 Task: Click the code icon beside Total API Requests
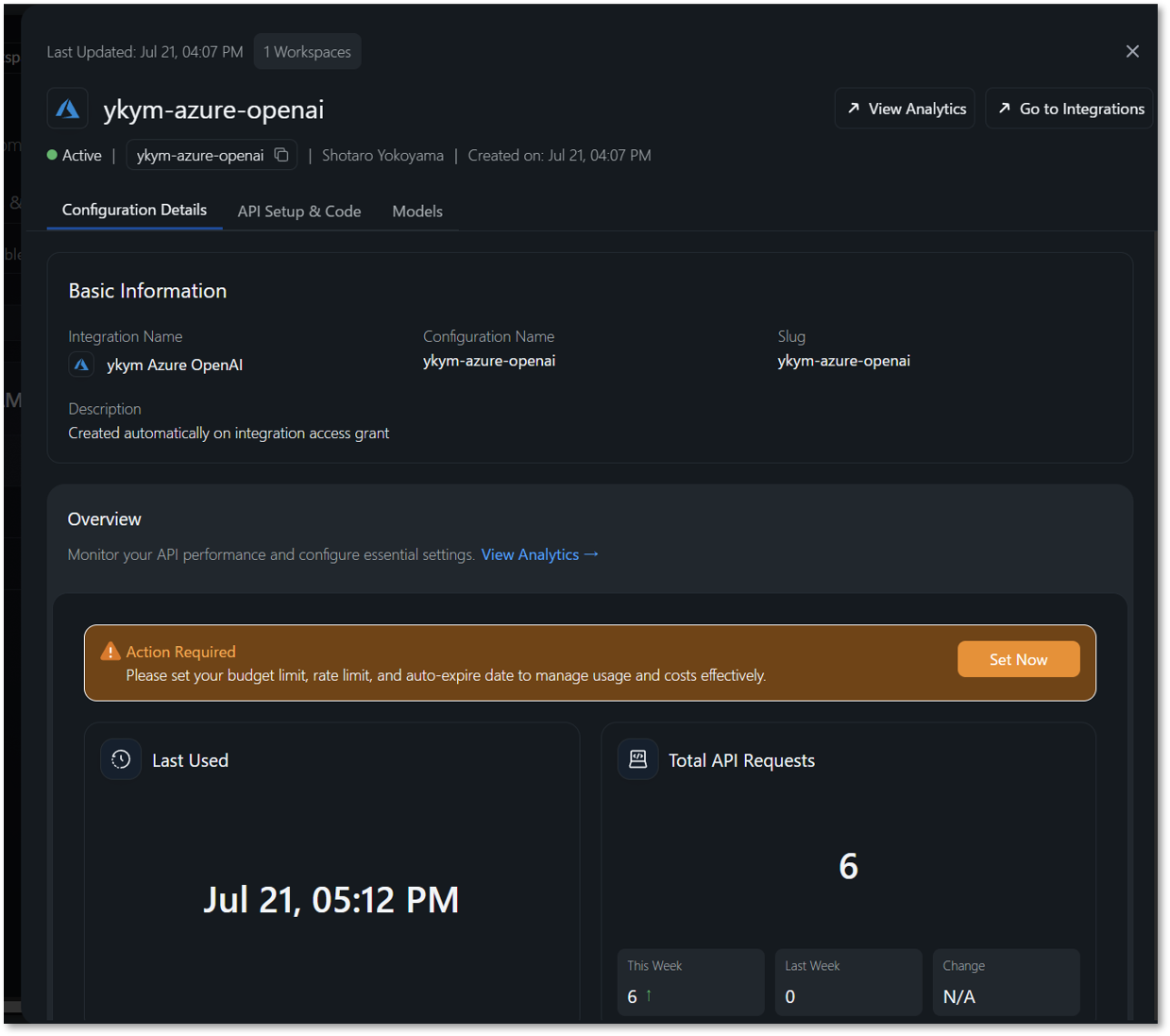(637, 759)
